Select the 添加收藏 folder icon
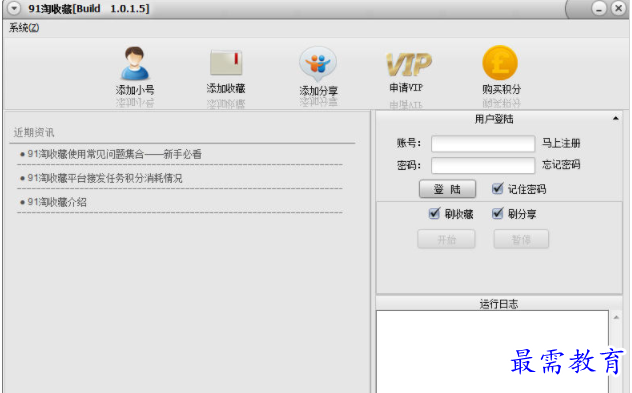This screenshot has width=632, height=393. pyautogui.click(x=226, y=63)
